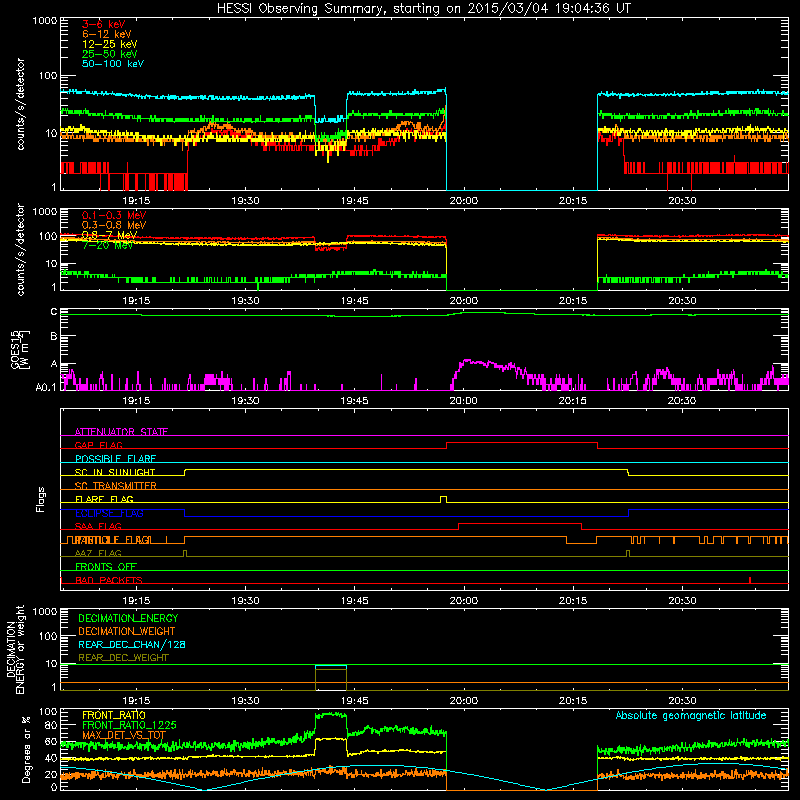Select the '12-25 keV' legend label
The width and height of the screenshot is (800, 800).
point(110,44)
